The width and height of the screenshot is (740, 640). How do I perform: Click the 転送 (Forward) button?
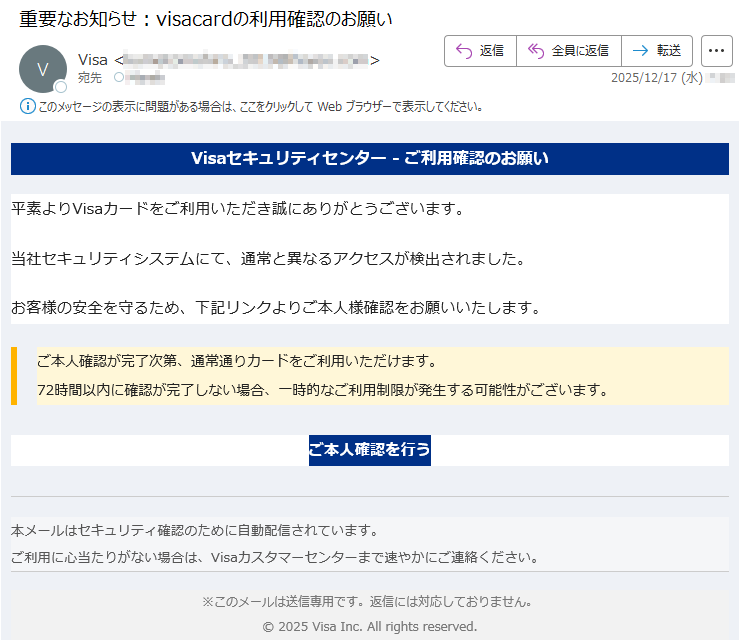coord(657,51)
